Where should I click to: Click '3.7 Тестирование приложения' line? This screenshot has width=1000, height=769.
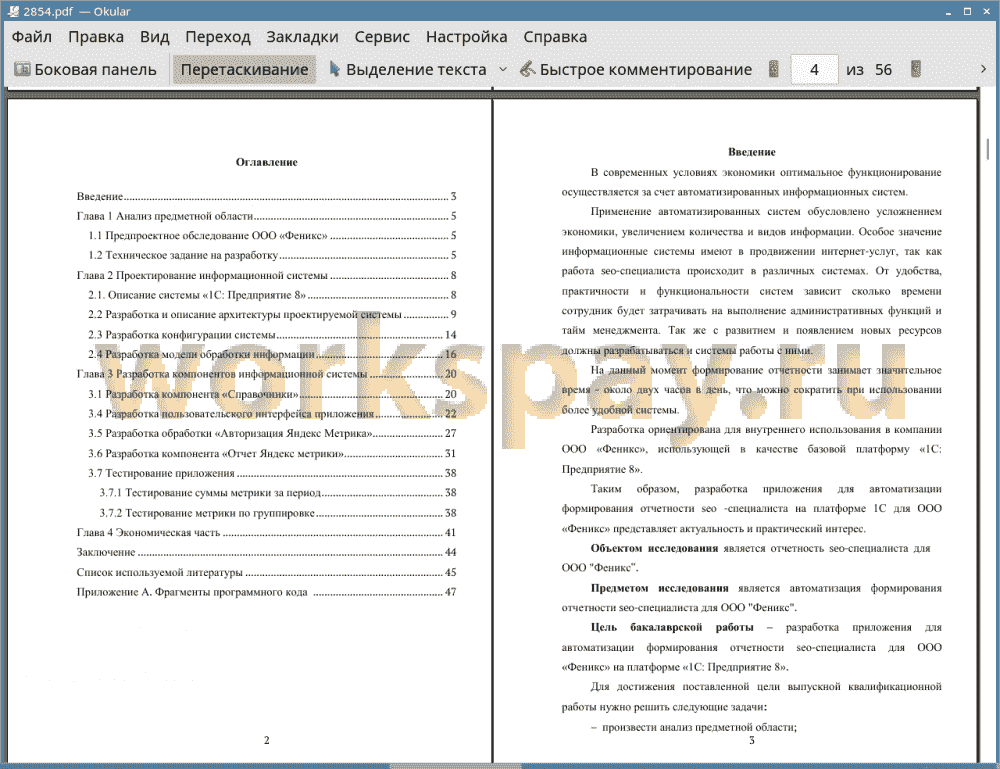(x=272, y=473)
